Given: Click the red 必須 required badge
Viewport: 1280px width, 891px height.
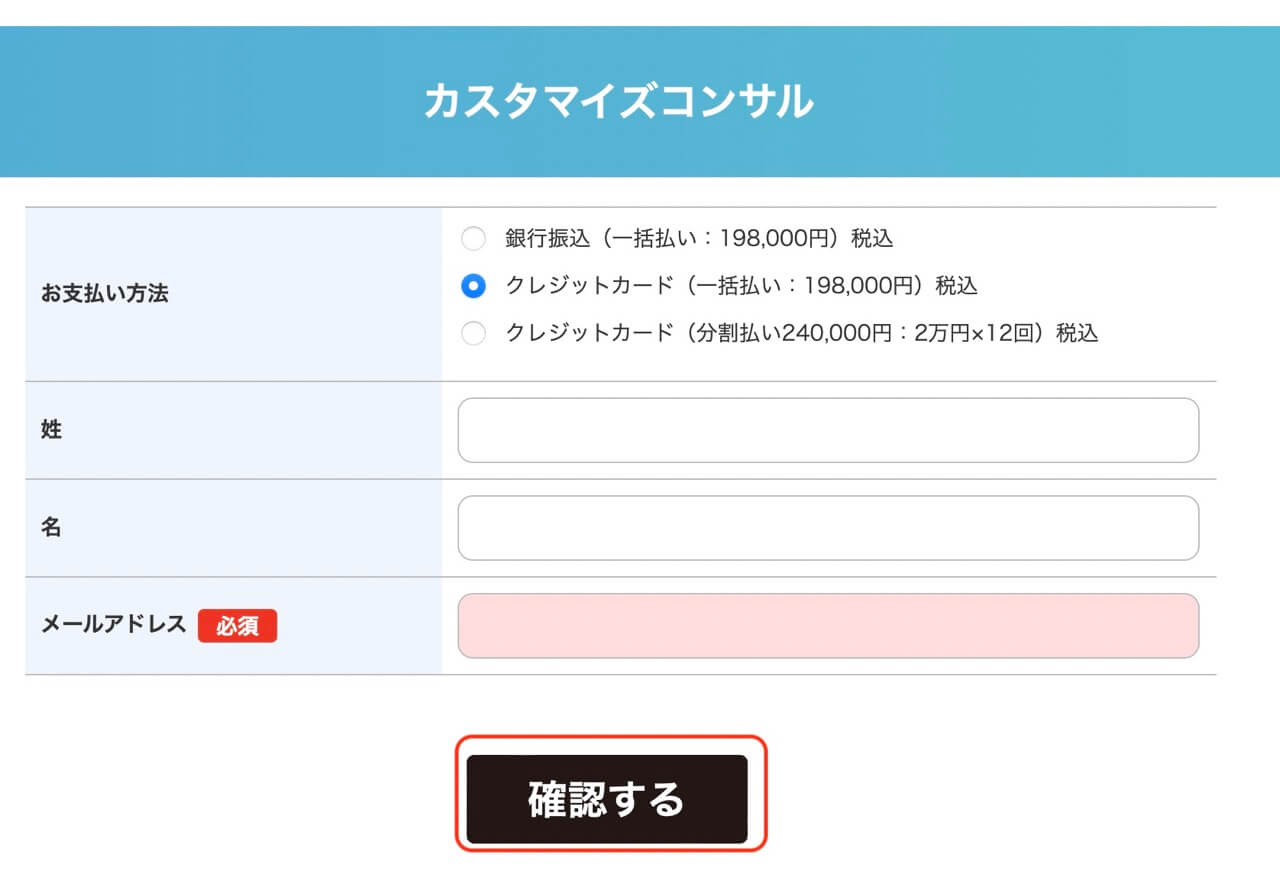Looking at the screenshot, I should click(x=239, y=626).
